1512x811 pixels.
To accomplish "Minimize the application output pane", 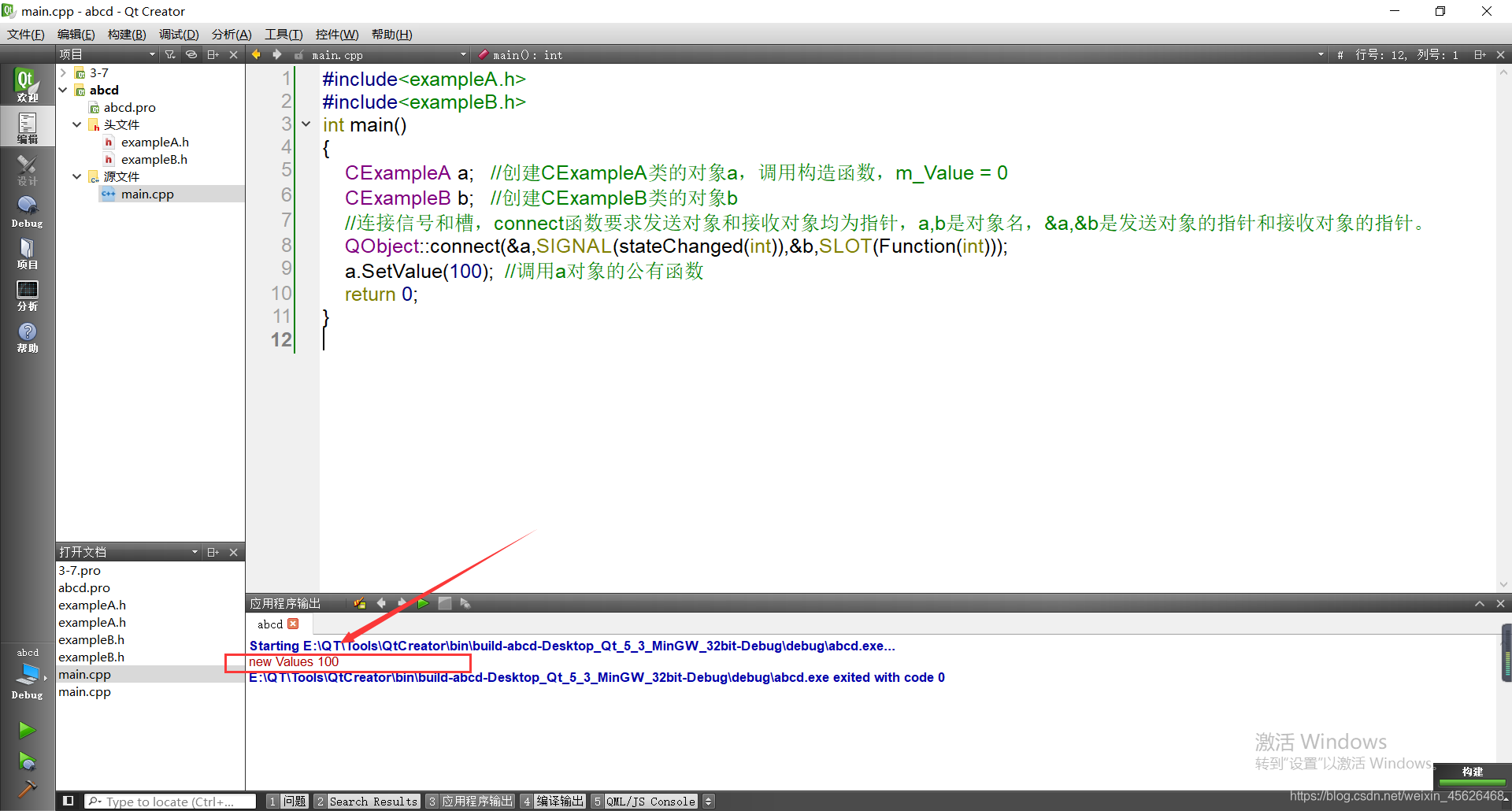I will pos(1480,603).
